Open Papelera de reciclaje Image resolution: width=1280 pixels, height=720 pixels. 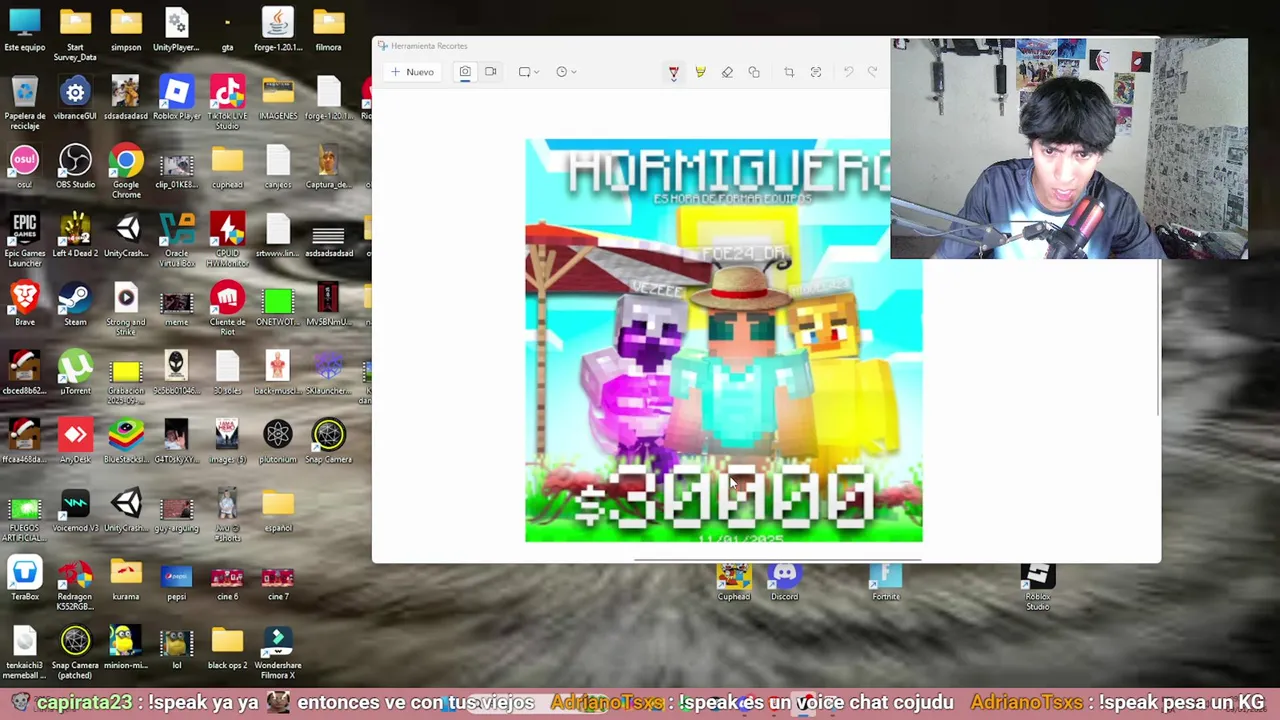click(24, 102)
